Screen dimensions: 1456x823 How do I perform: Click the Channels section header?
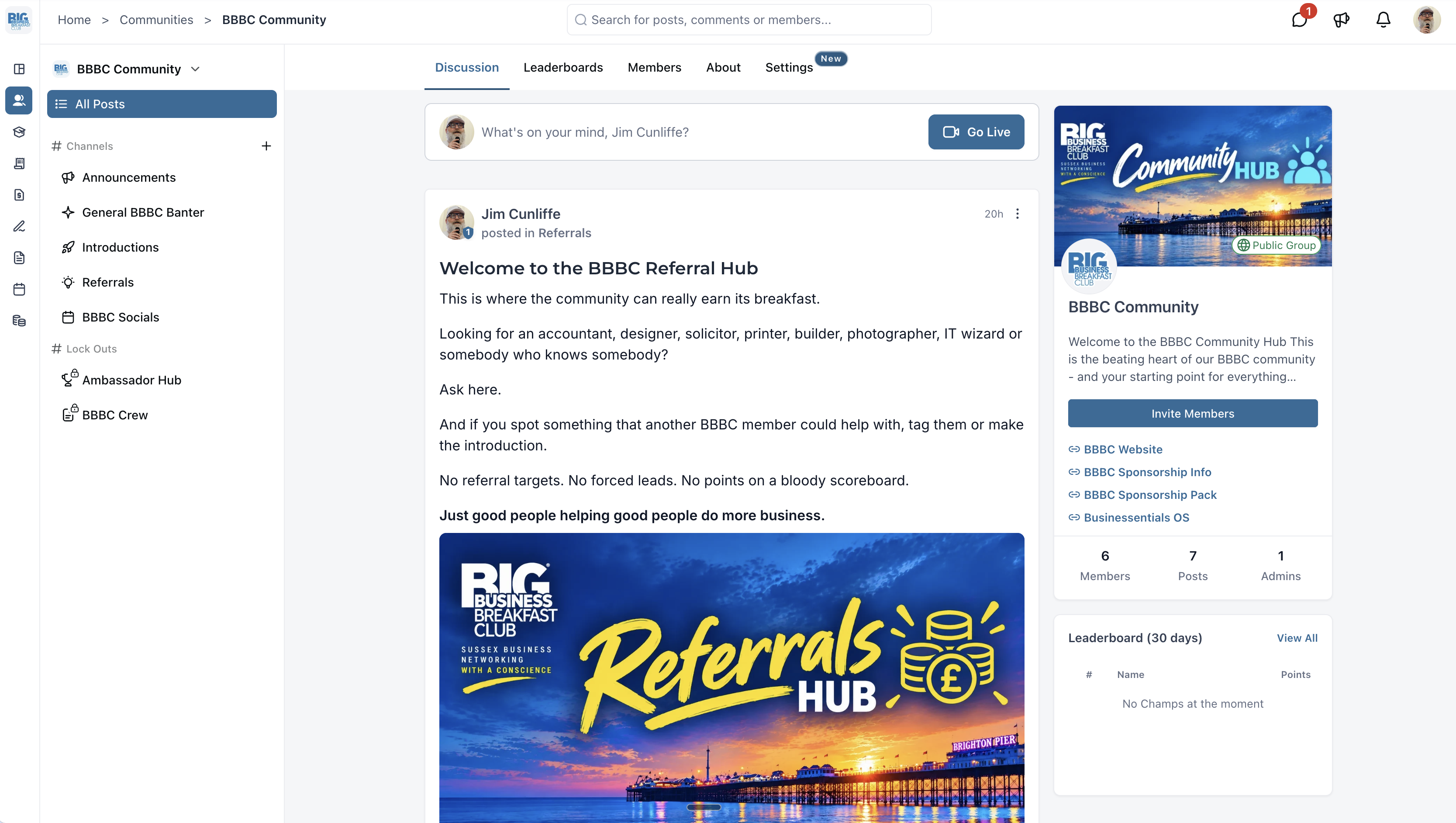tap(83, 146)
